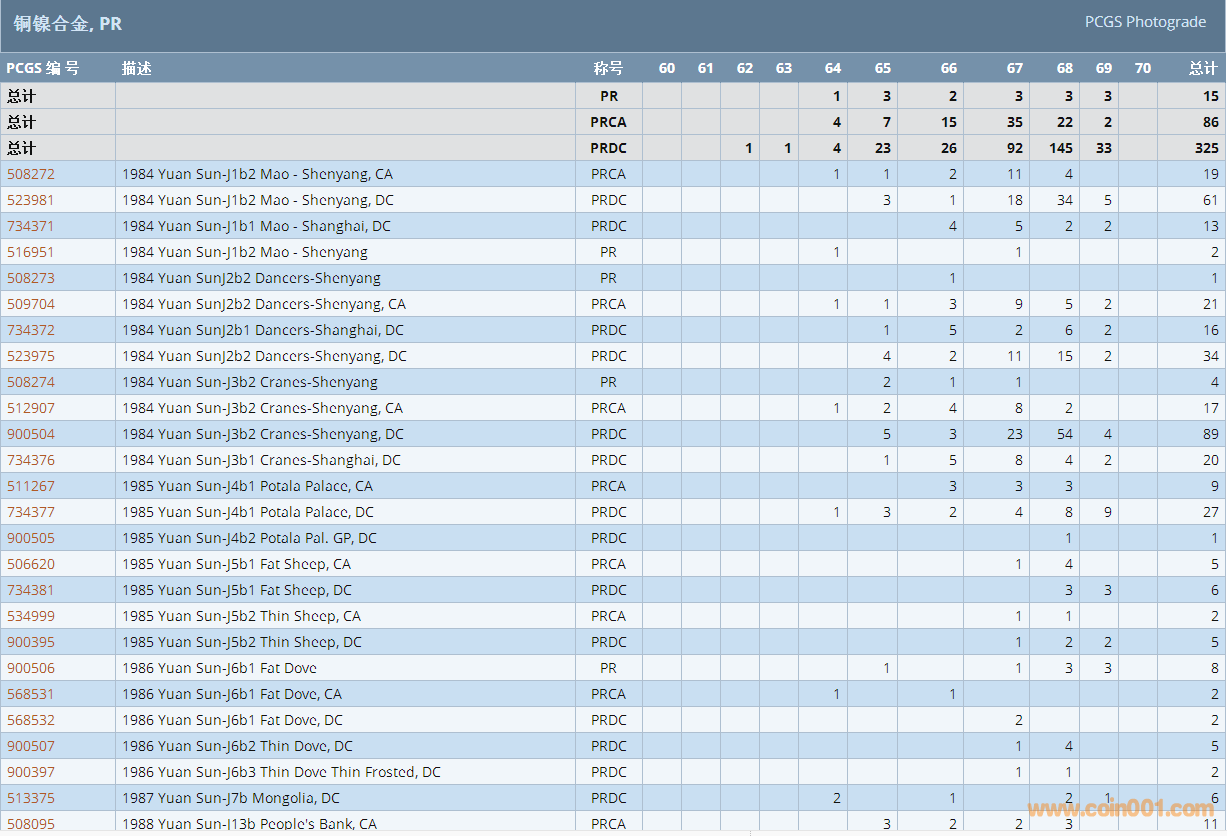Click the PCGS 编号 column header
The image size is (1227, 836).
coord(43,68)
